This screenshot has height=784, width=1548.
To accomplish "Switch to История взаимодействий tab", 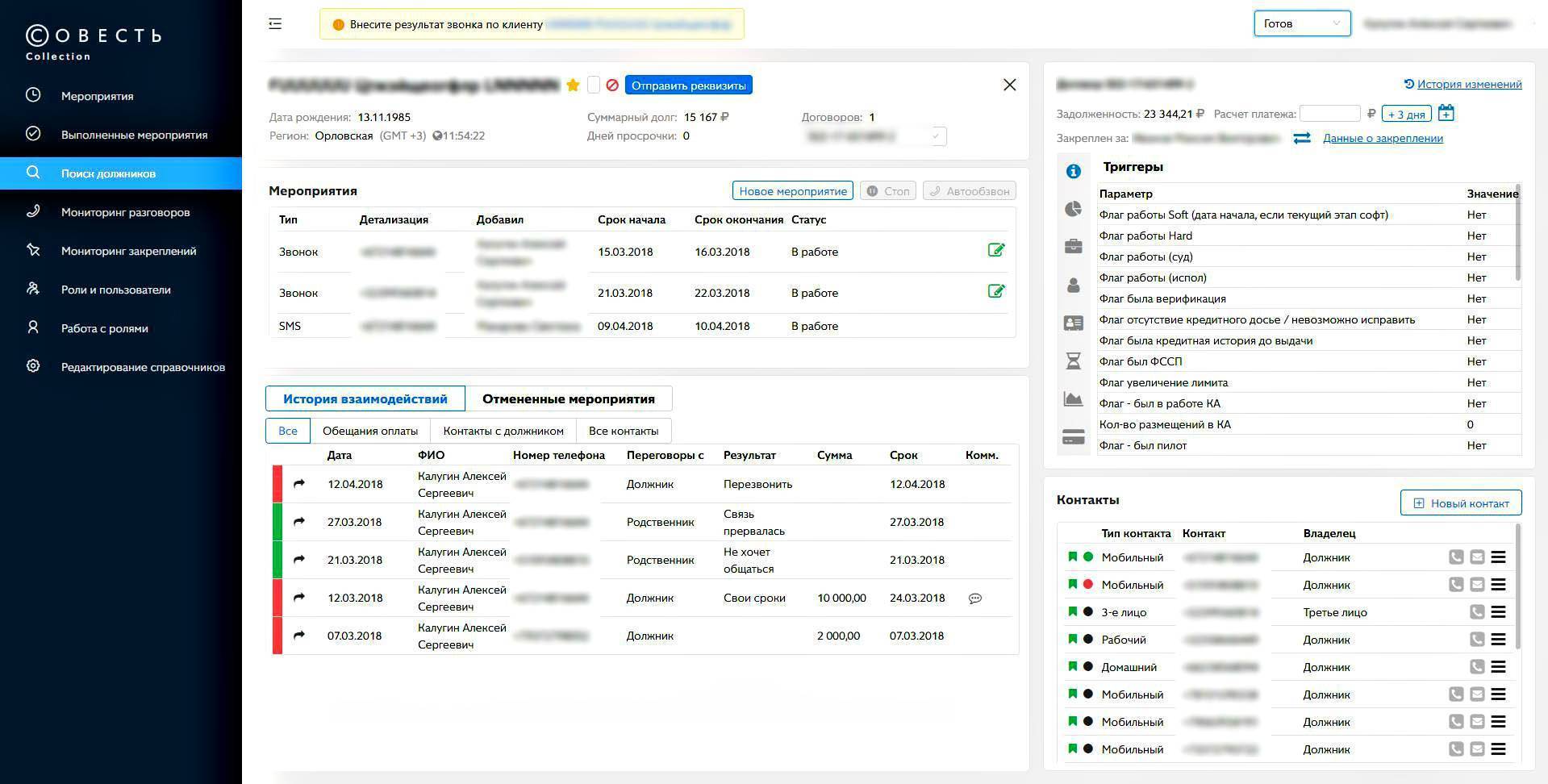I will click(365, 398).
